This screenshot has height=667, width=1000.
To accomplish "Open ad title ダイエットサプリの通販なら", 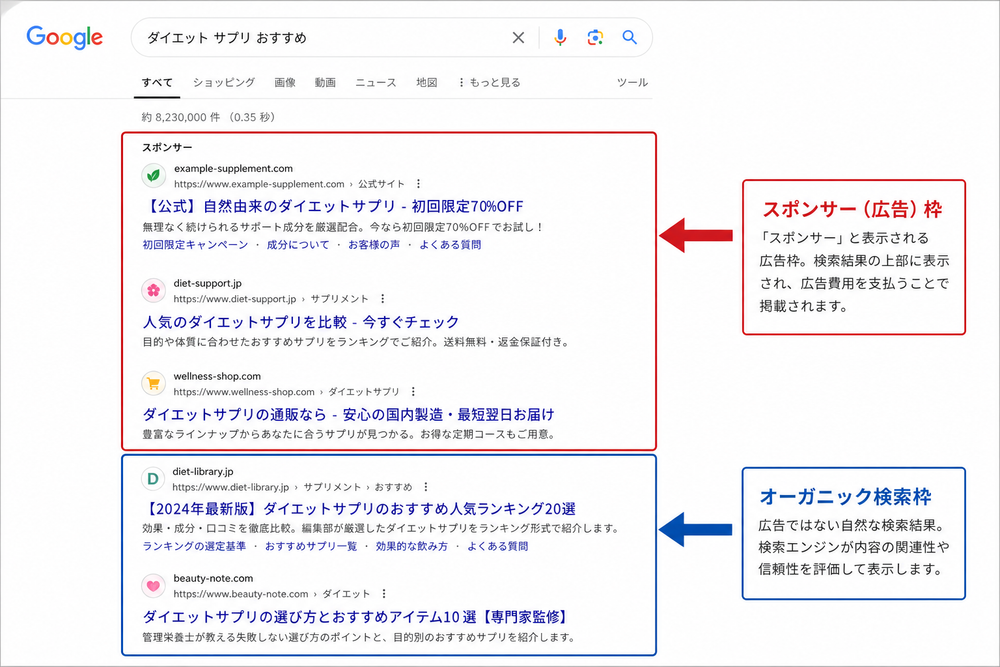I will coord(348,414).
